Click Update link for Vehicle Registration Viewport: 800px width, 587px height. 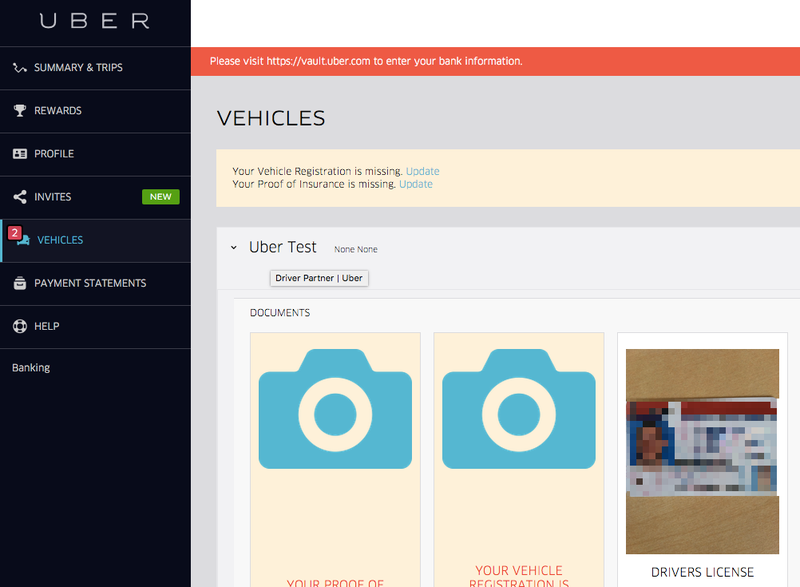pos(422,171)
